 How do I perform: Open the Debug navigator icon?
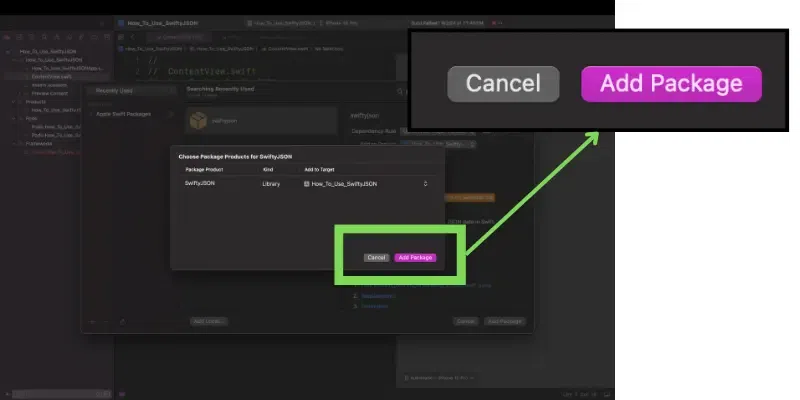tap(82, 37)
